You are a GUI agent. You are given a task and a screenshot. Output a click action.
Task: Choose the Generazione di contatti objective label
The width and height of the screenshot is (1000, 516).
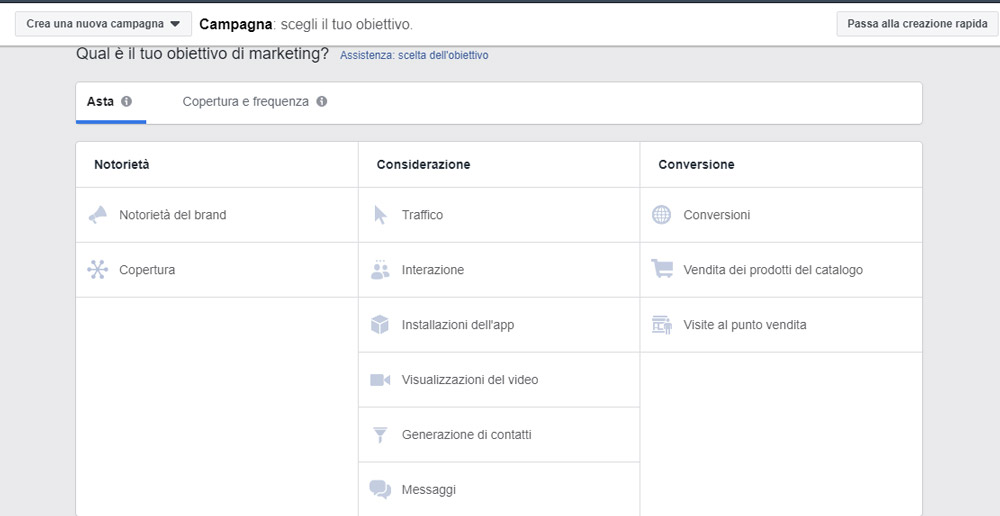466,435
